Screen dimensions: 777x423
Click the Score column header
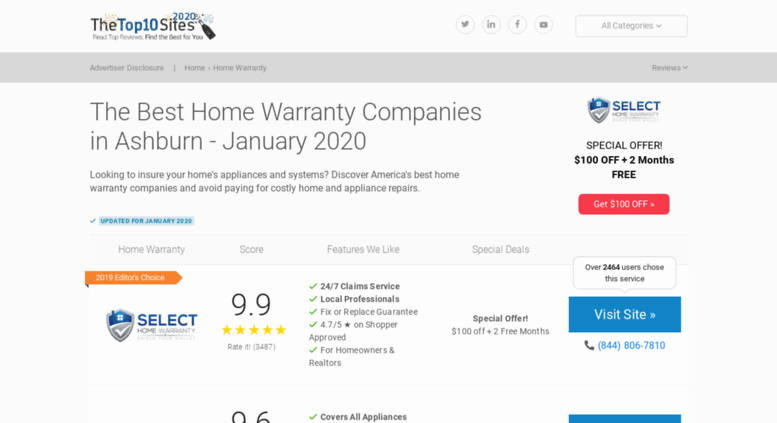[252, 250]
